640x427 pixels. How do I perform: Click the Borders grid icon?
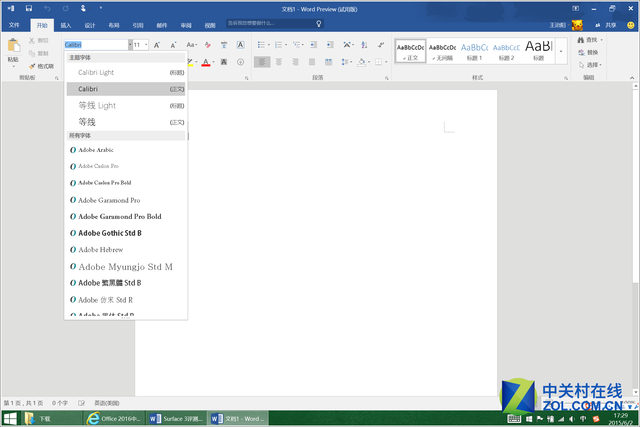378,62
